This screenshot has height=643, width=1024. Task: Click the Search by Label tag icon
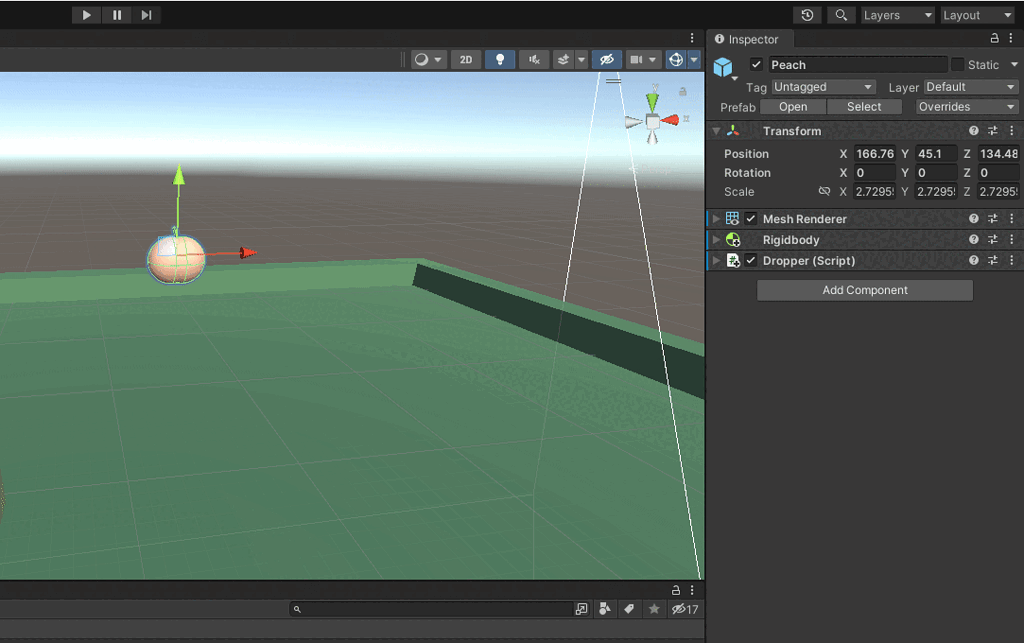629,609
